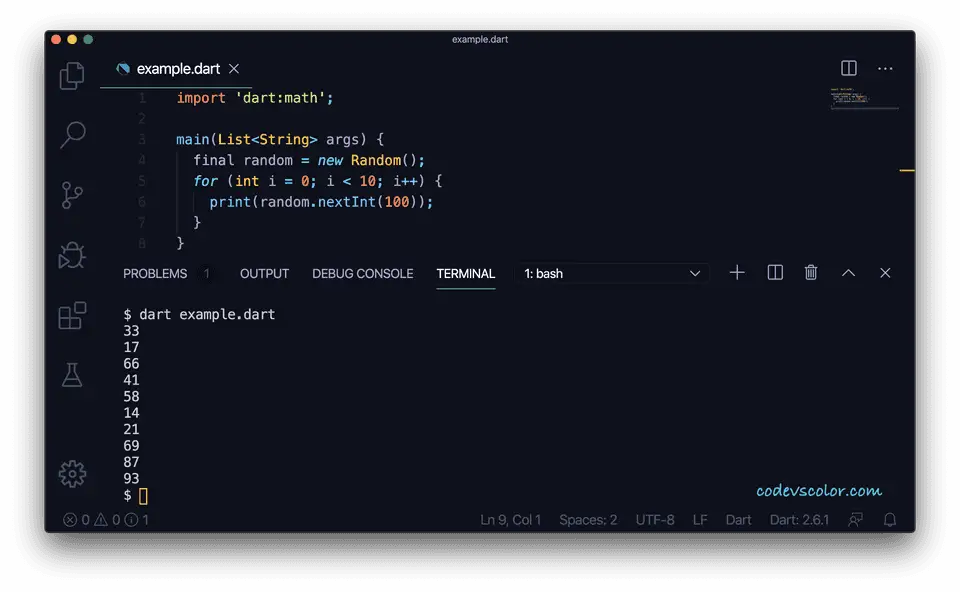Add a new terminal with the plus icon
Viewport: 960px width, 592px height.
click(737, 272)
